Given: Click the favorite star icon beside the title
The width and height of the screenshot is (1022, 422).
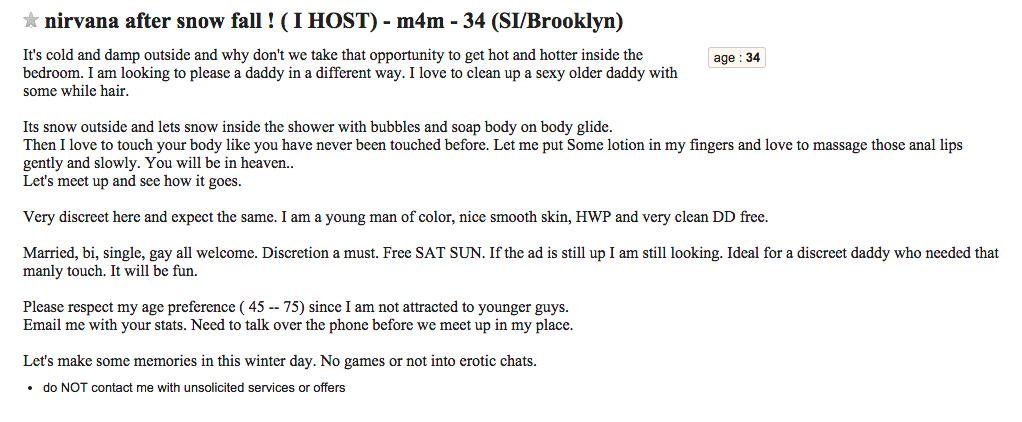Looking at the screenshot, I should [x=31, y=21].
